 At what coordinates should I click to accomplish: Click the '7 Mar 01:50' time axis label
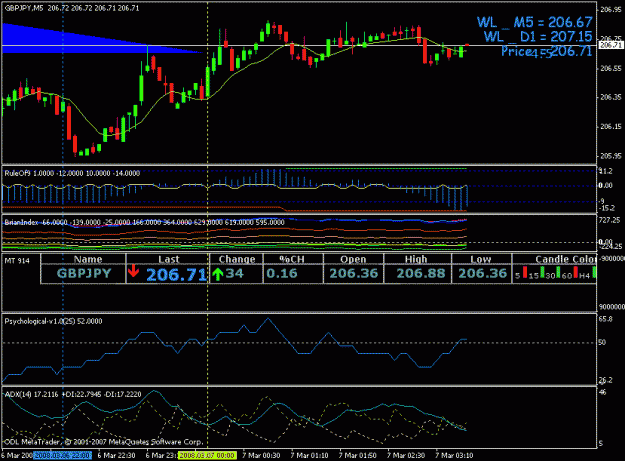coord(358,455)
